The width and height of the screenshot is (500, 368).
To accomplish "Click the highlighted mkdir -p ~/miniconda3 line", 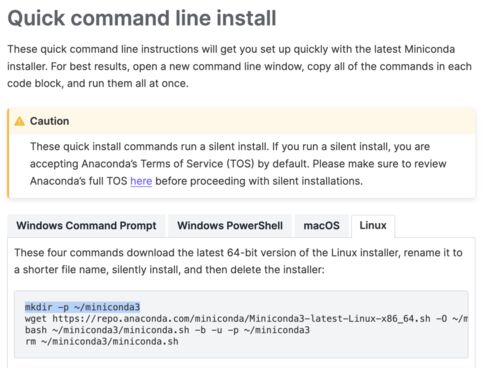I will (82, 307).
